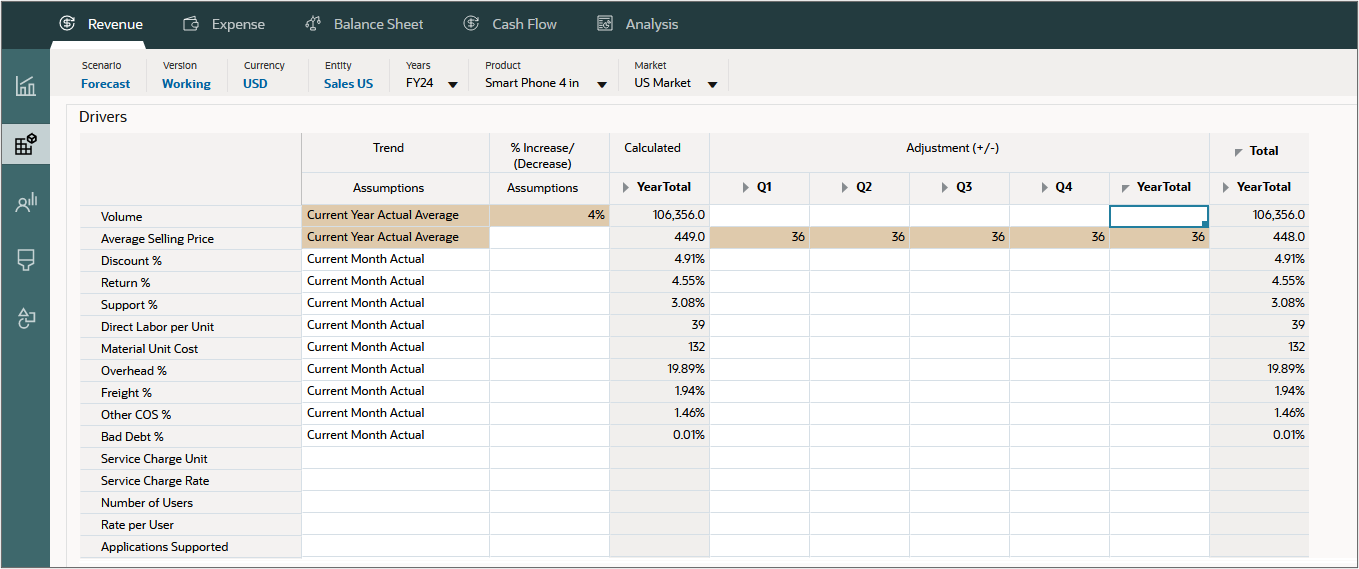The image size is (1359, 569).
Task: Click the Service Charge Rate row header
Action: 191,481
